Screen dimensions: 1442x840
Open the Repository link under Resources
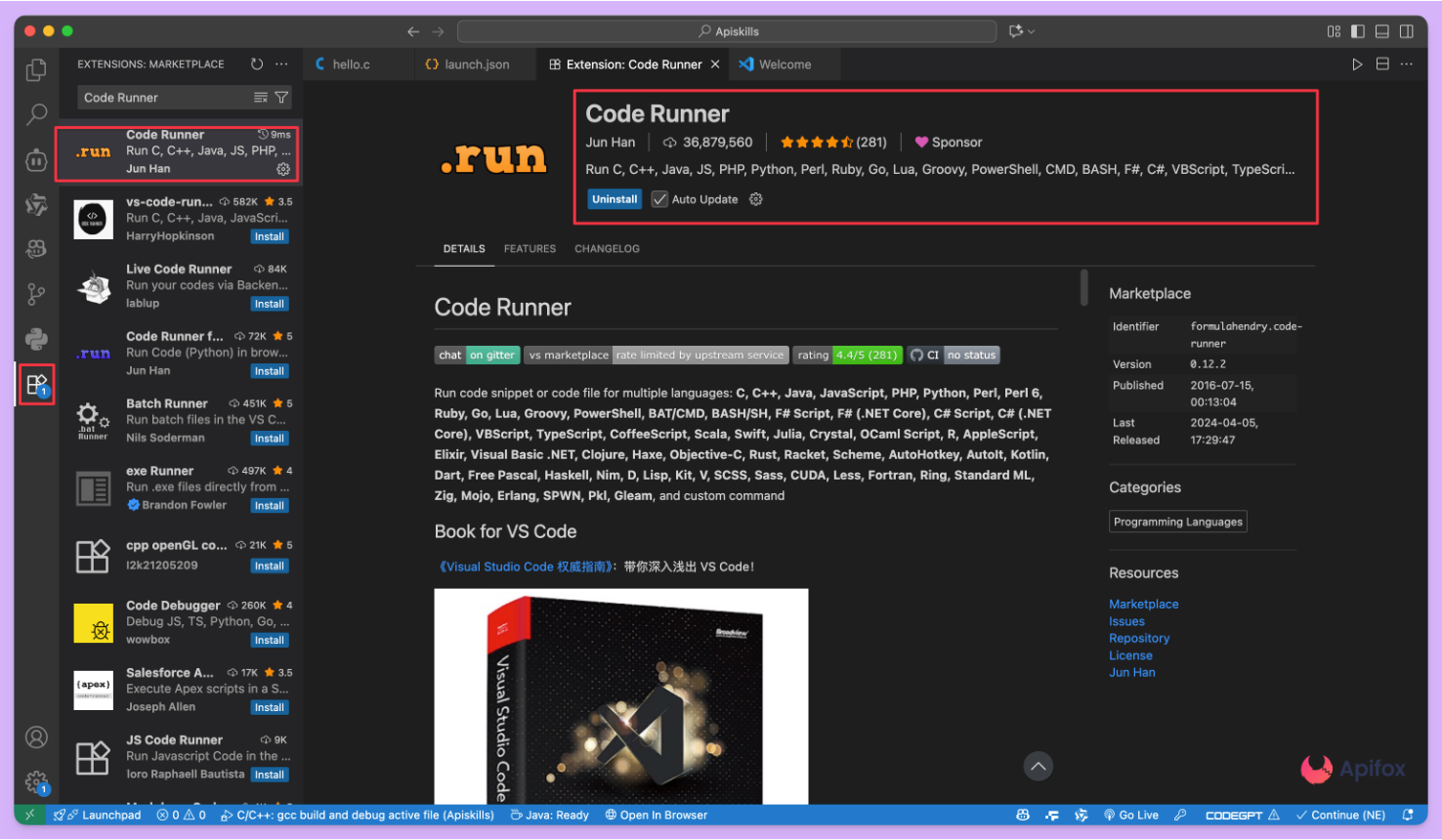[1139, 638]
